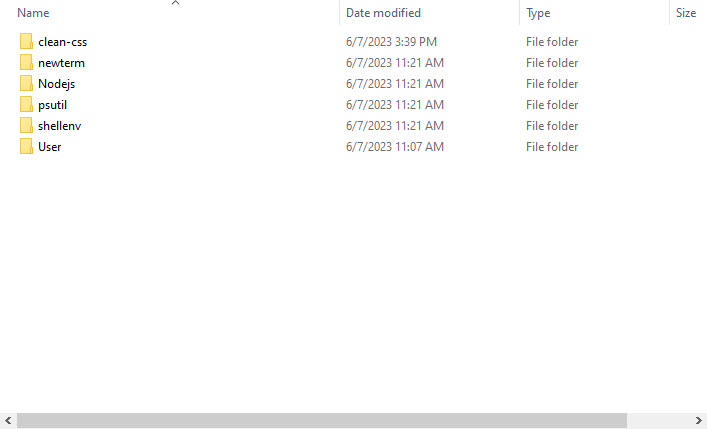This screenshot has height=429, width=707.
Task: Sort by the Date modified column header
Action: point(383,13)
